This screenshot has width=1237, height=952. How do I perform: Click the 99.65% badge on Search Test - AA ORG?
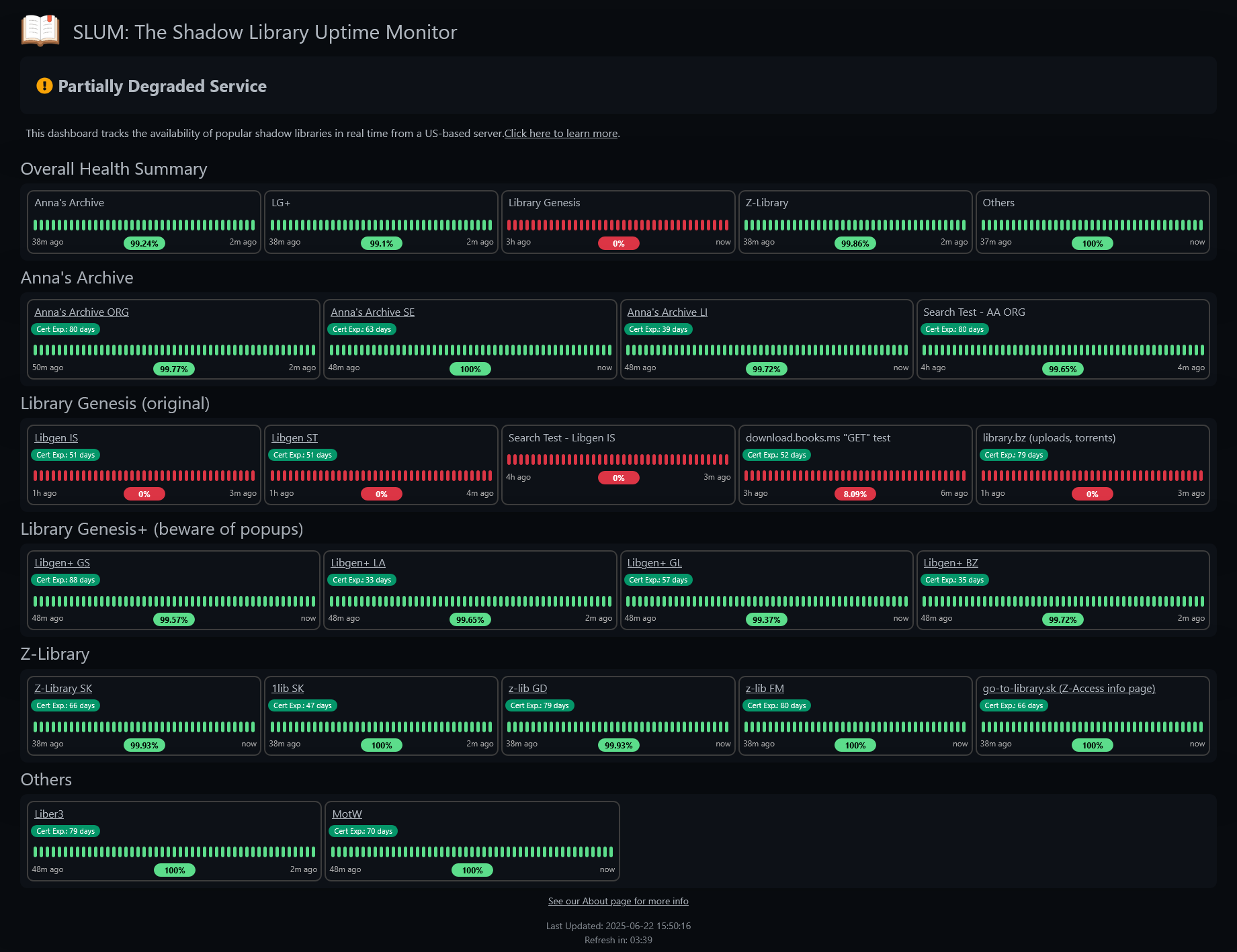coord(1063,369)
